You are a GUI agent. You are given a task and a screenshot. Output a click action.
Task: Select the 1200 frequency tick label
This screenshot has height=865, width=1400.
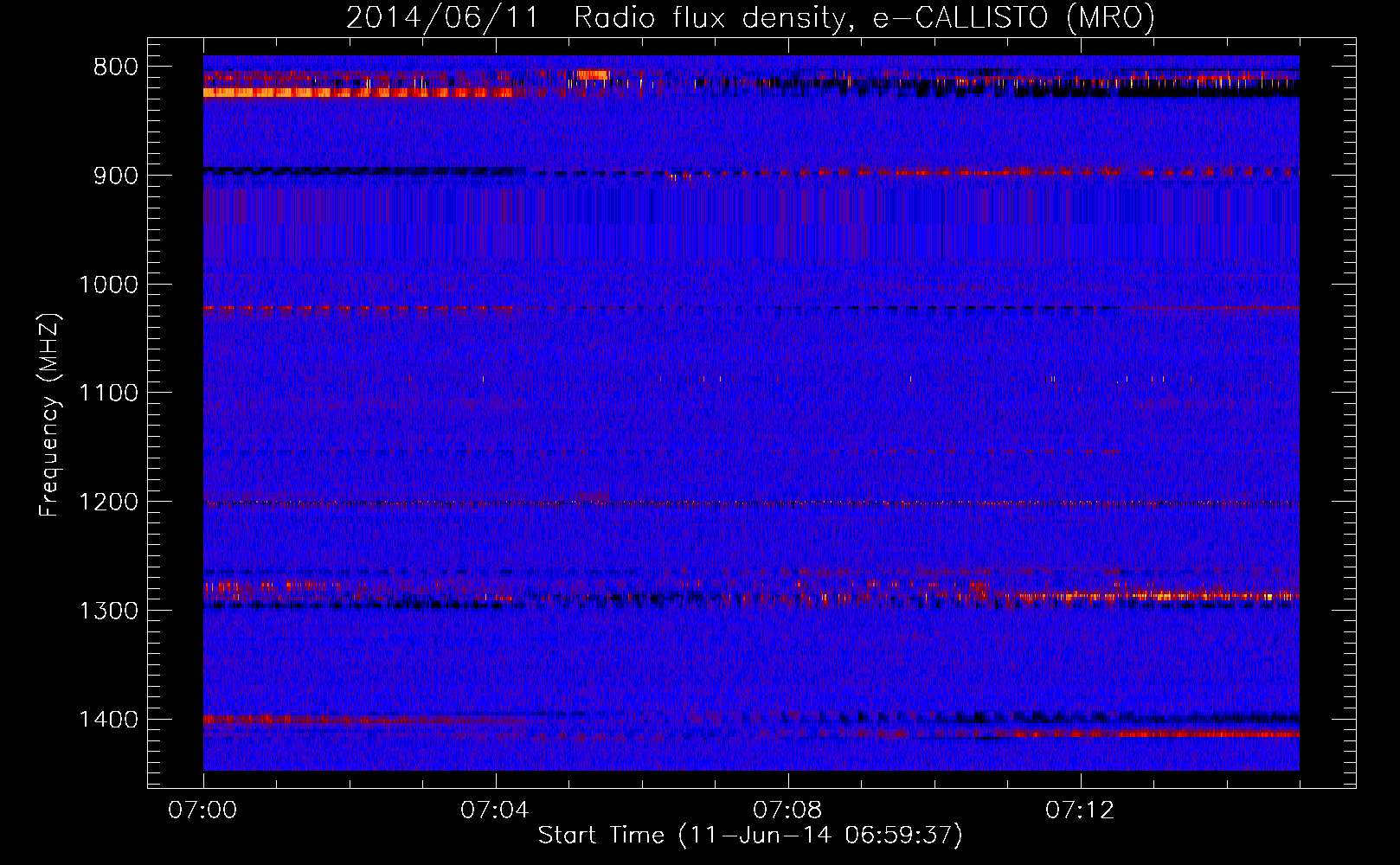108,503
